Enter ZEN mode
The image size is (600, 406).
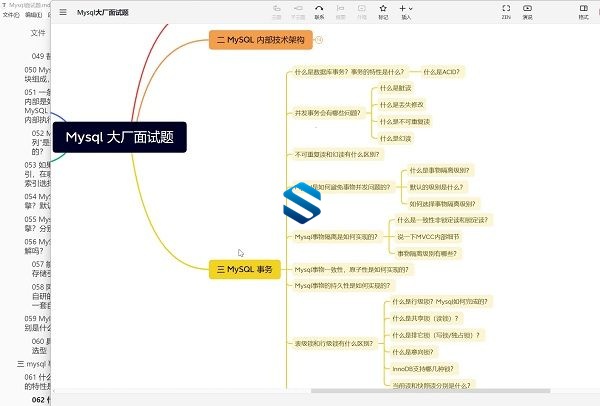[x=506, y=12]
